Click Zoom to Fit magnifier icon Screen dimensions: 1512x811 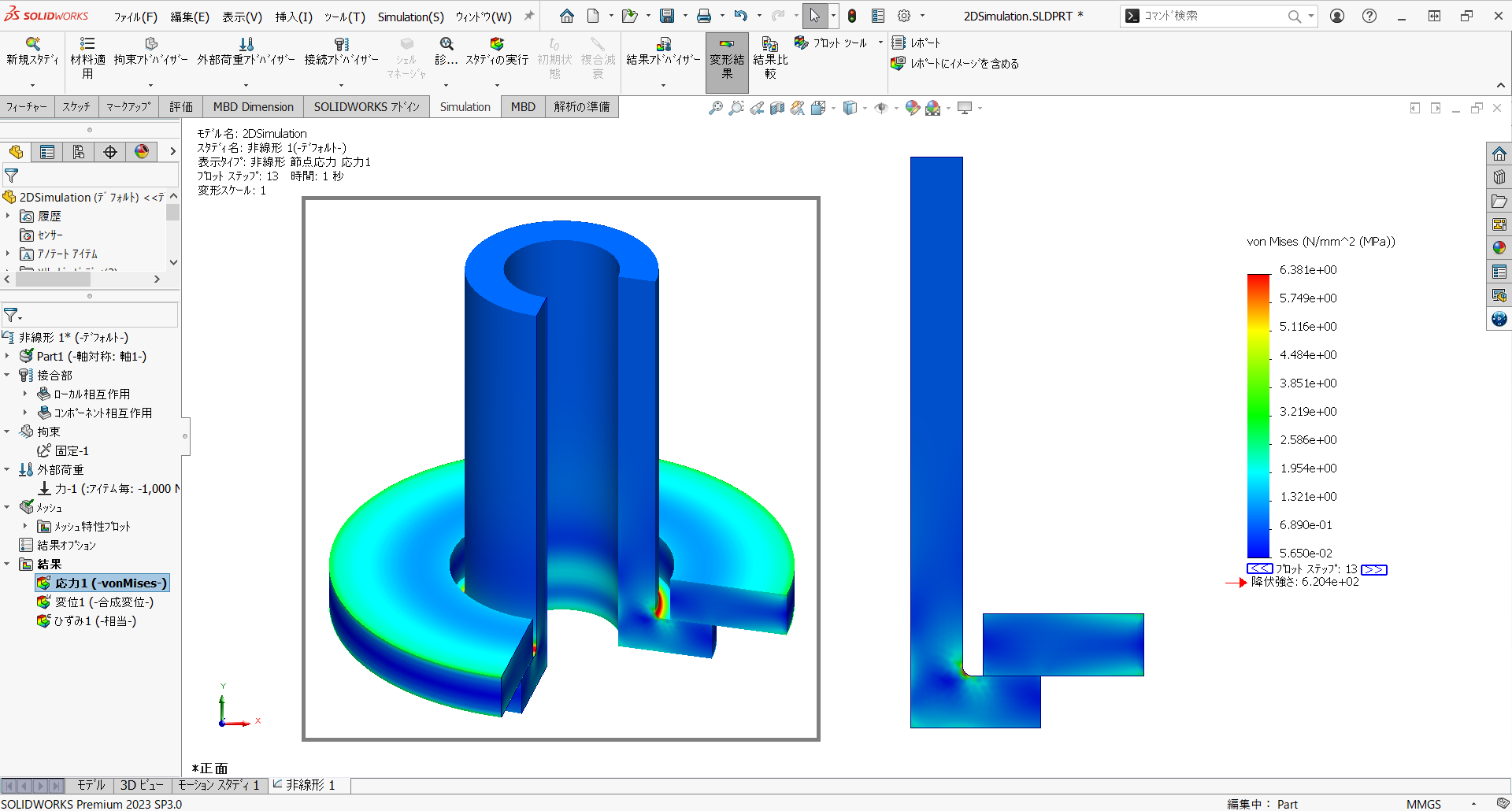(x=715, y=108)
